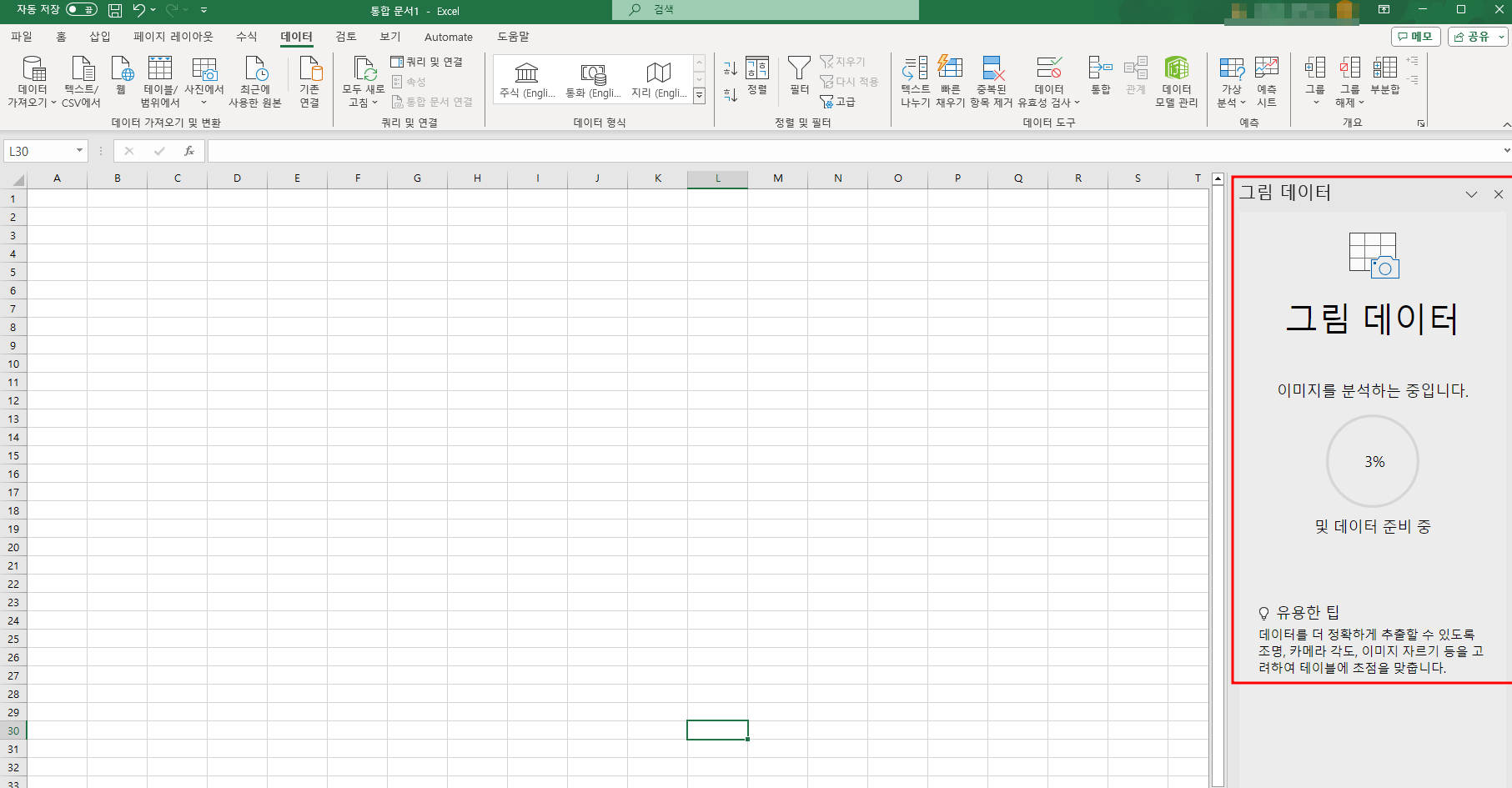1512x788 pixels.
Task: Open the 정렬 (Sort) dialog
Action: point(757,76)
